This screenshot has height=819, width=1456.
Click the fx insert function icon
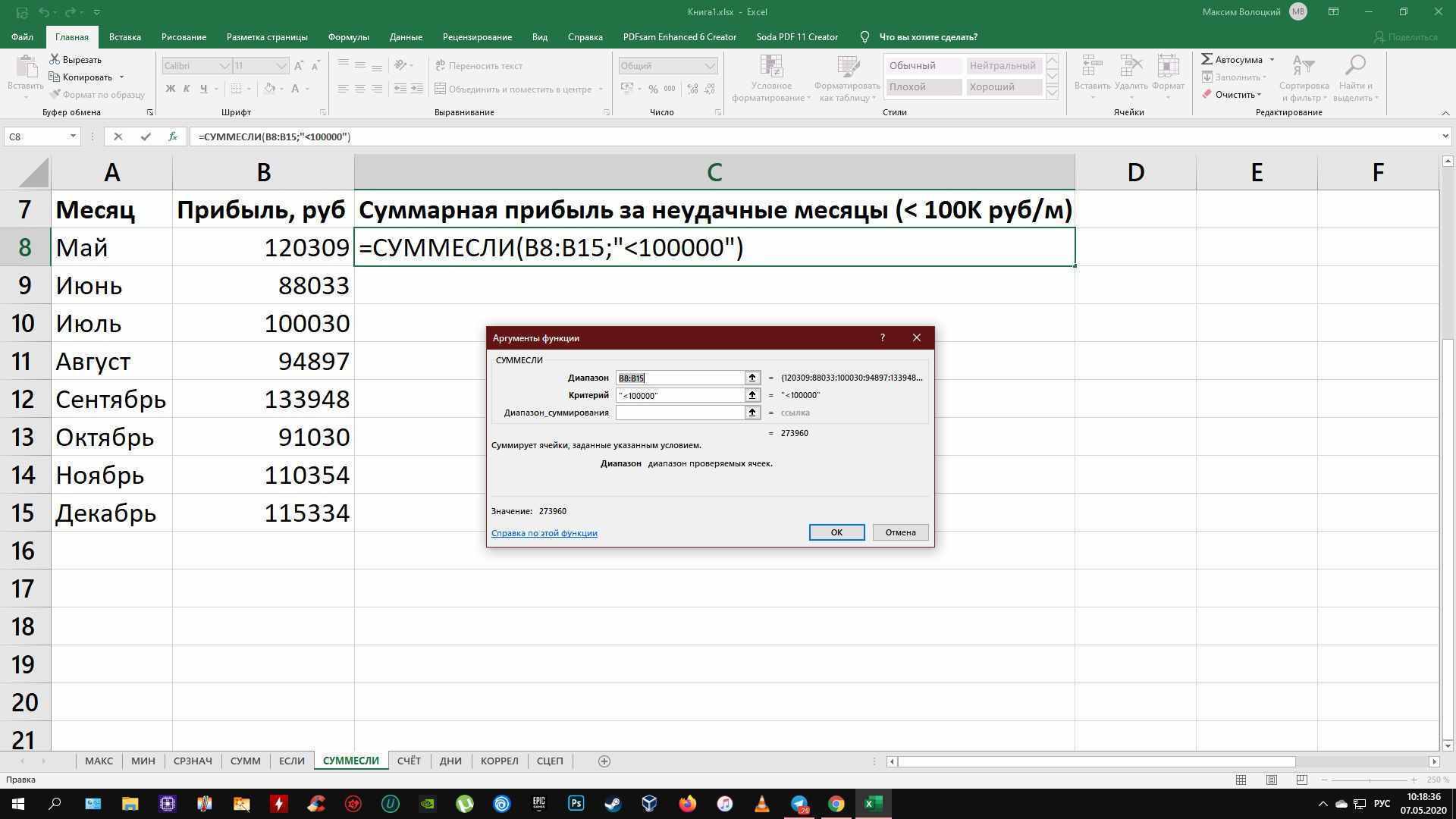[x=173, y=136]
